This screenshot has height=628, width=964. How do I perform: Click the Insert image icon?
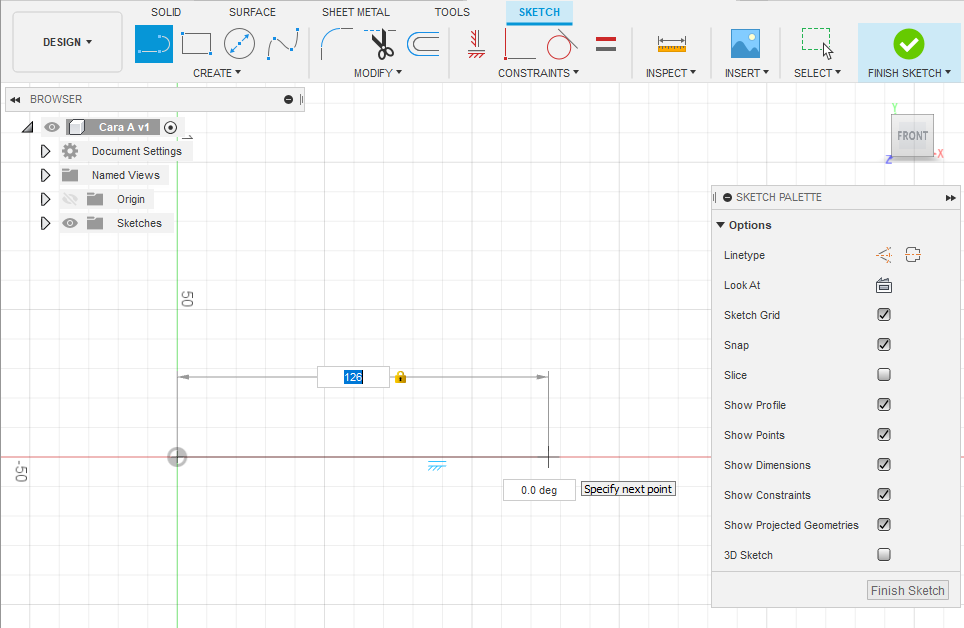click(x=745, y=44)
